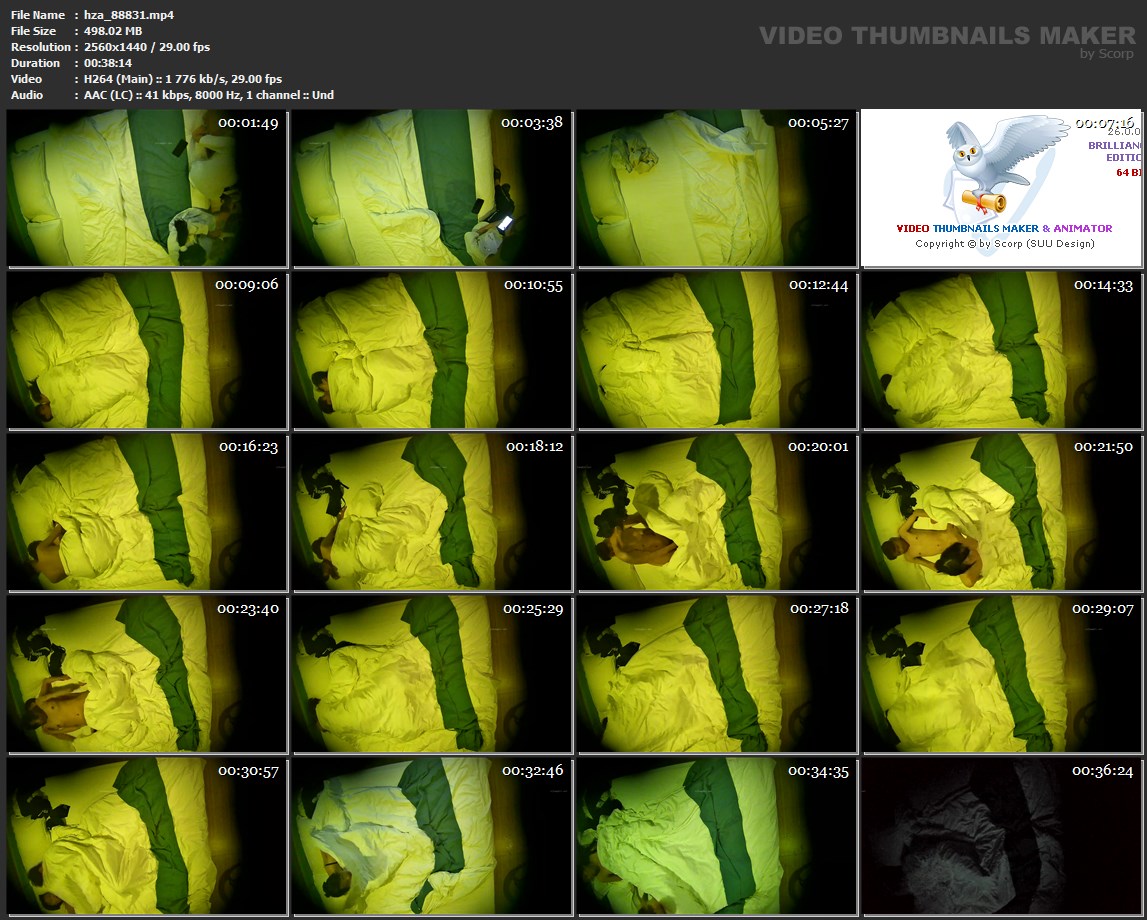Image resolution: width=1147 pixels, height=920 pixels.
Task: Click the Audio label in header
Action: pyautogui.click(x=27, y=95)
